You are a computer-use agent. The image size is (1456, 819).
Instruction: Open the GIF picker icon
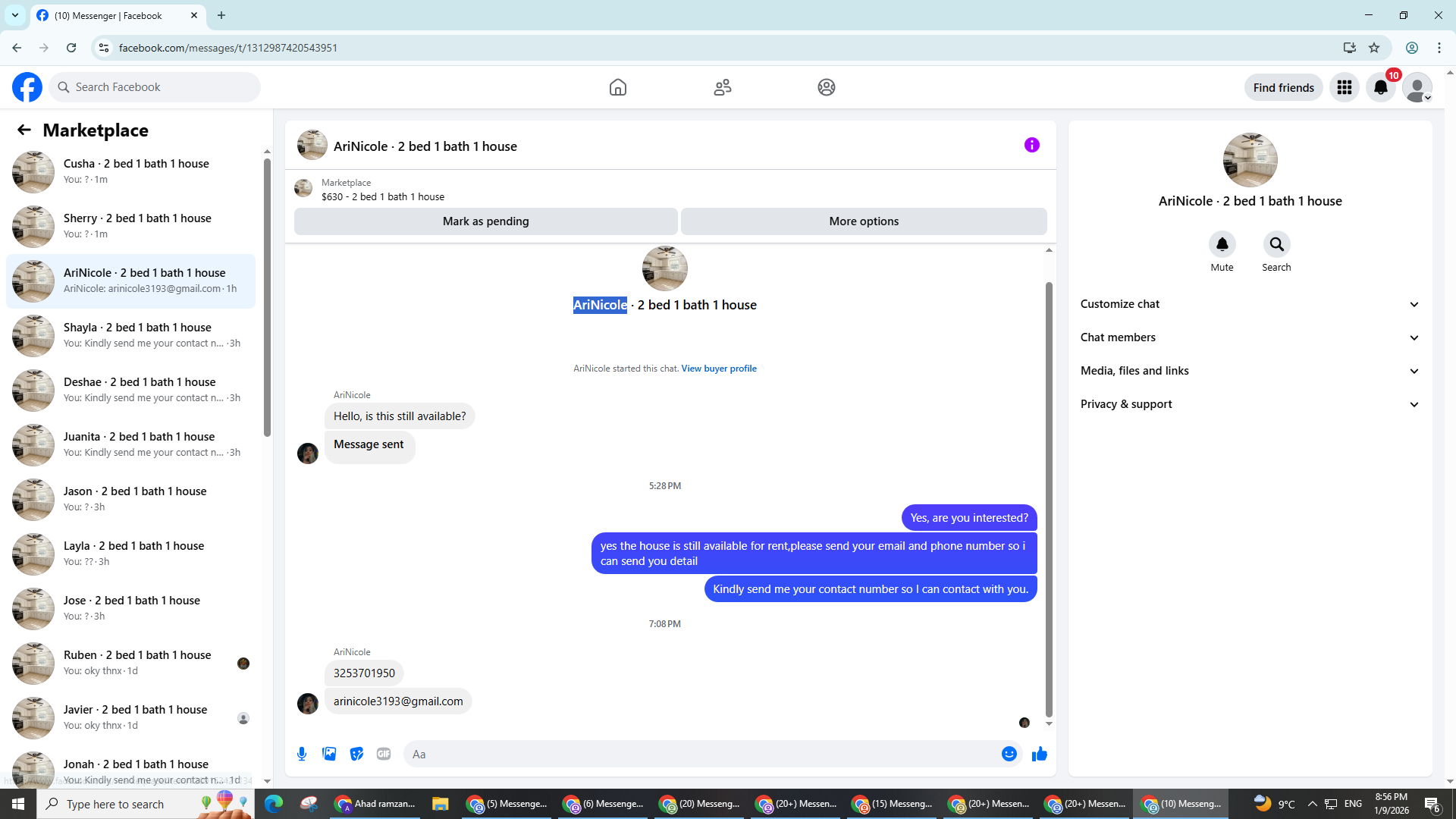pyautogui.click(x=384, y=754)
